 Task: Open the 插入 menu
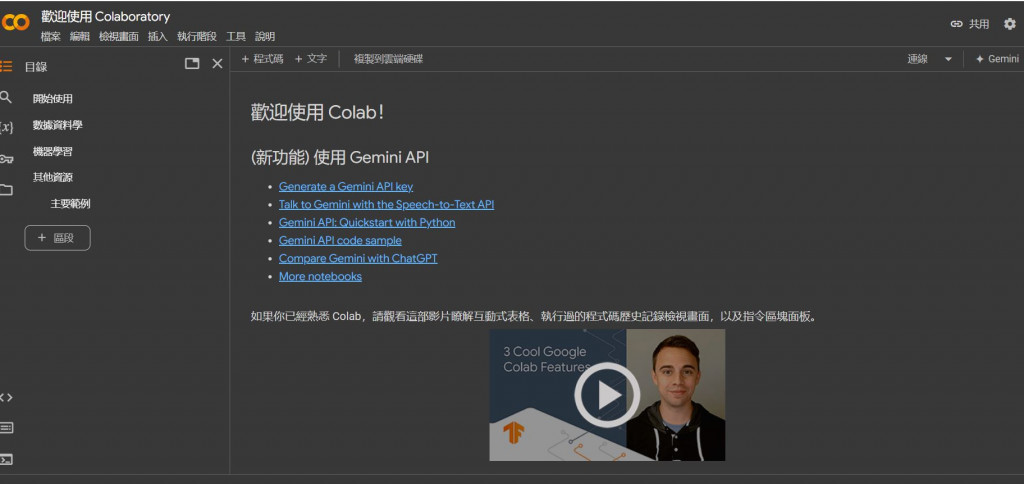(x=157, y=37)
